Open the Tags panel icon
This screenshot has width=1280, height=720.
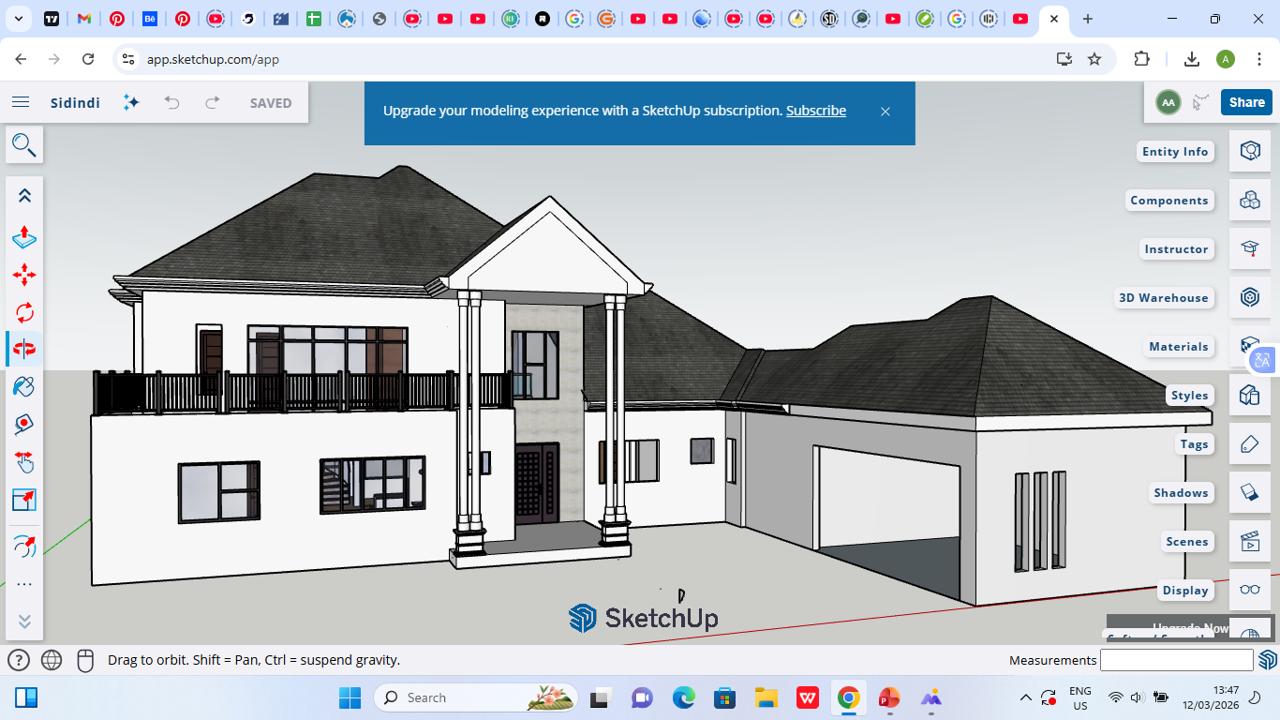click(x=1249, y=444)
